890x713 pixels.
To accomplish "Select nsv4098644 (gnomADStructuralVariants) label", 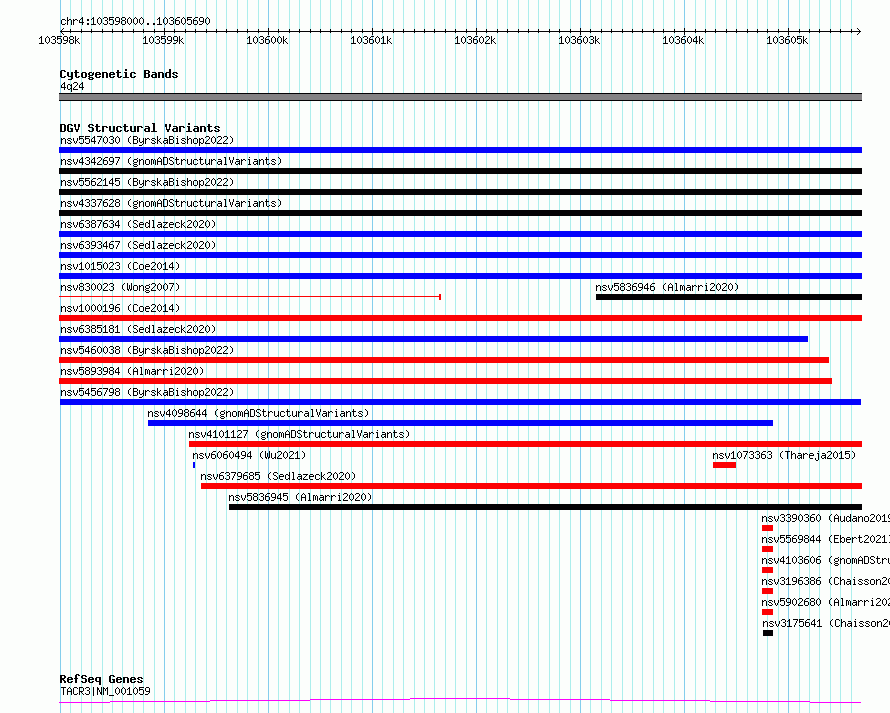I will [258, 413].
